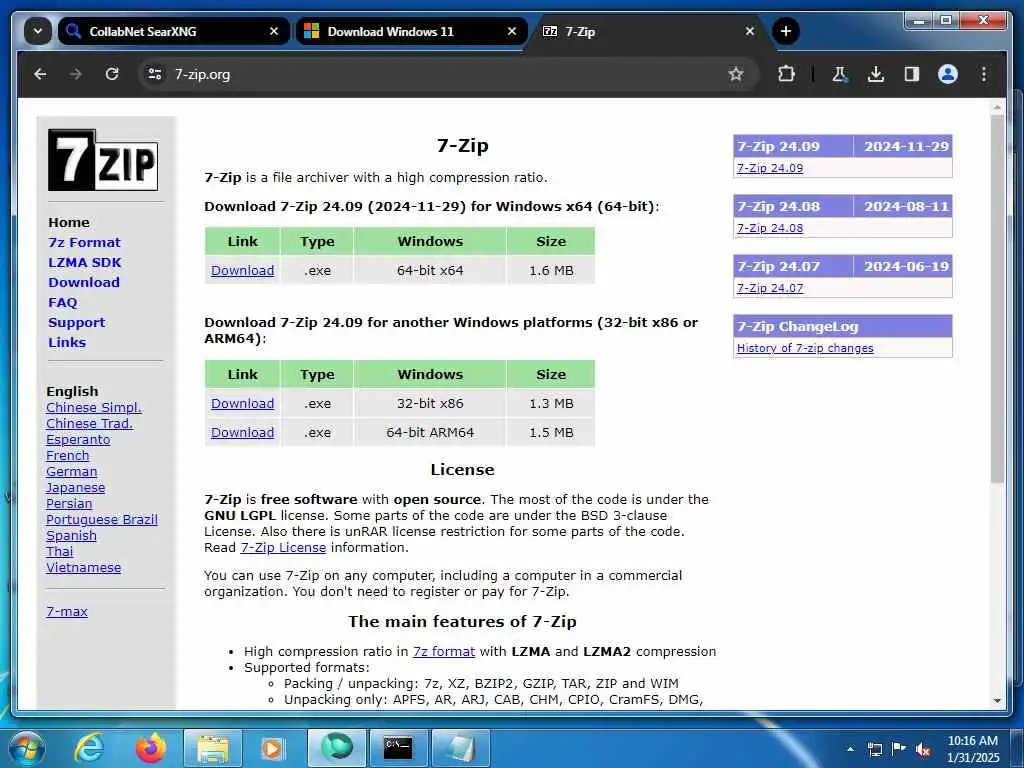Open the FAQ page

pos(63,303)
